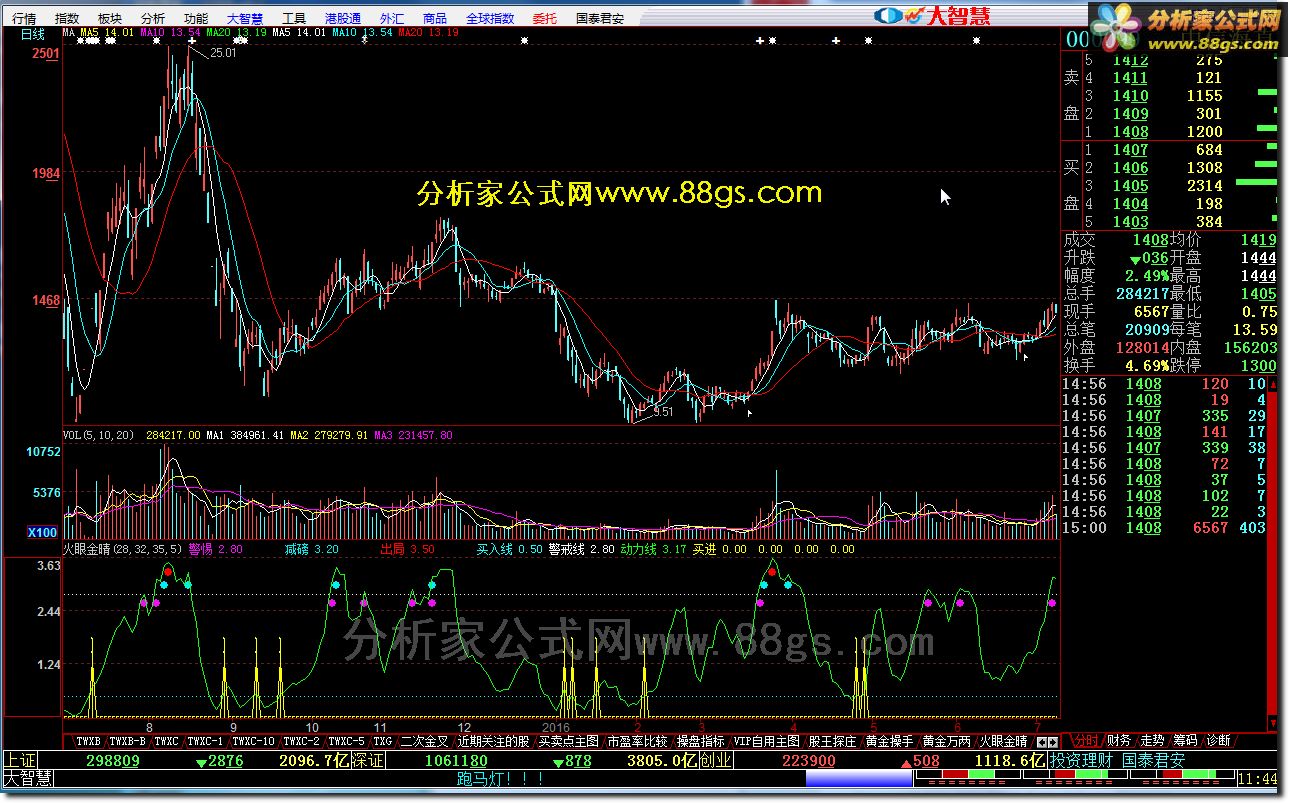Viewport: 1290px width, 803px height.
Task: Open the 大智慧 menu in the menu bar
Action: tap(246, 18)
